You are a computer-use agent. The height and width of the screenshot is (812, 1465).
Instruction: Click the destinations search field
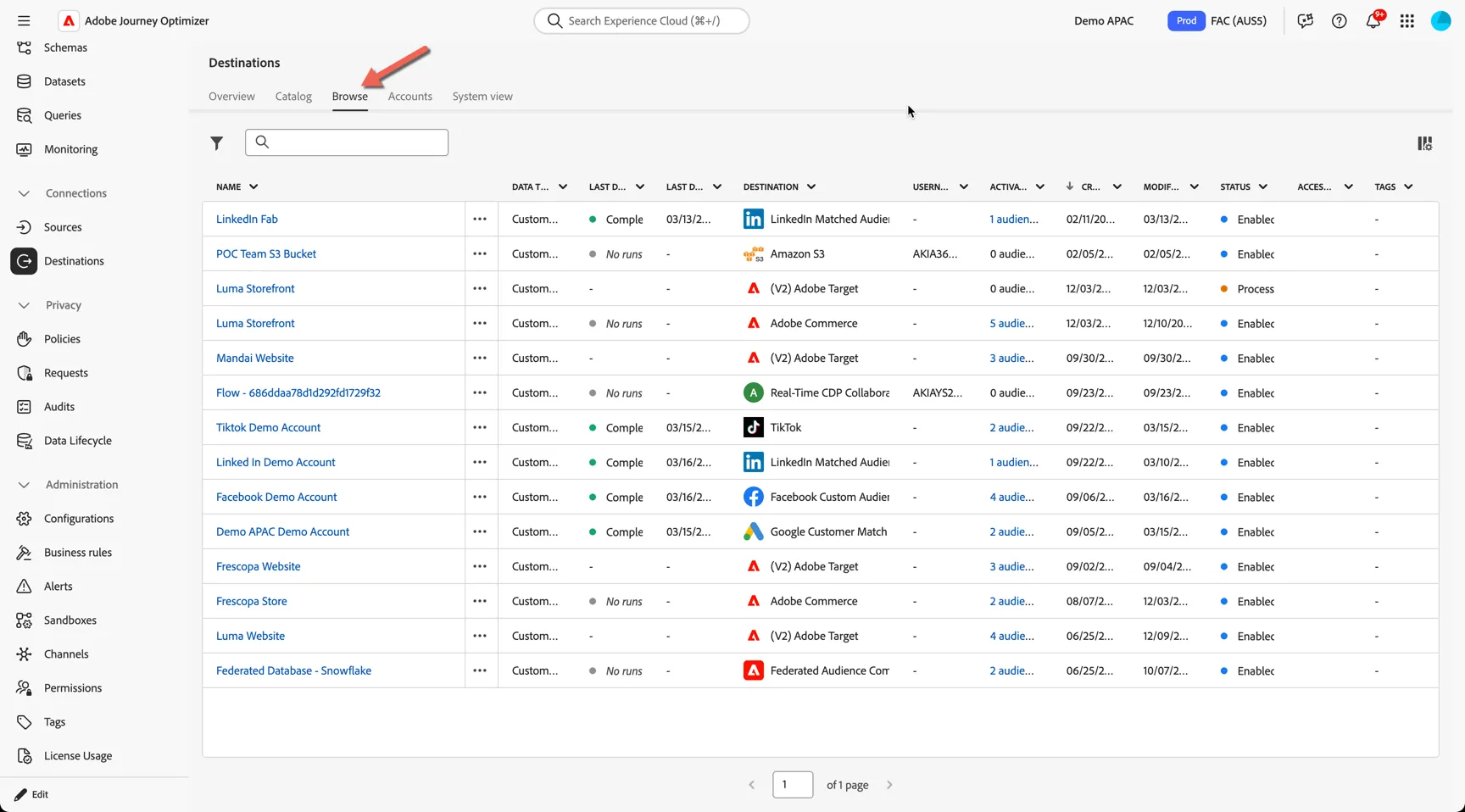(x=347, y=142)
